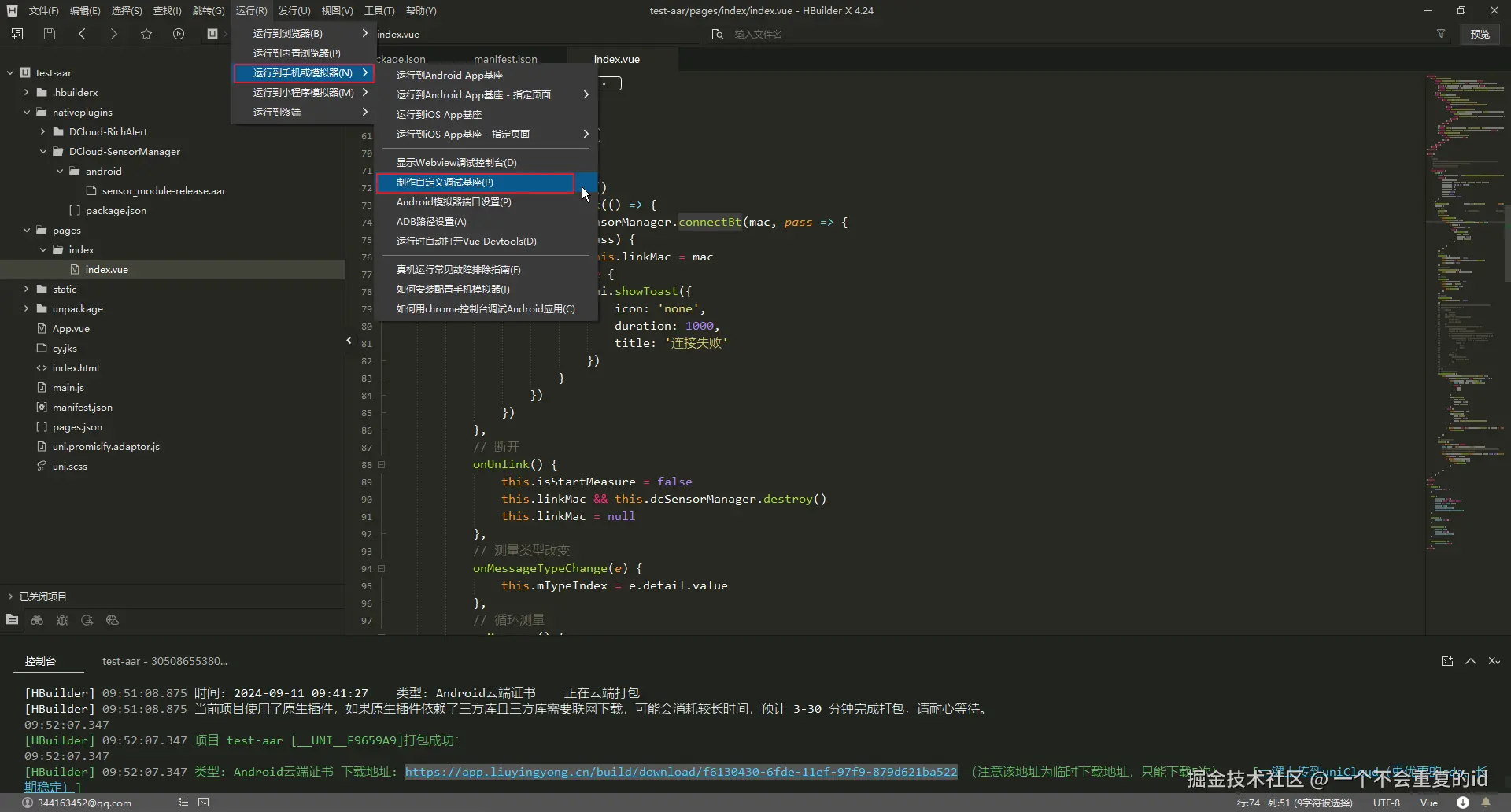Screen dimensions: 1511x812
Task: Toggle code folding at line 94
Action: coord(382,569)
